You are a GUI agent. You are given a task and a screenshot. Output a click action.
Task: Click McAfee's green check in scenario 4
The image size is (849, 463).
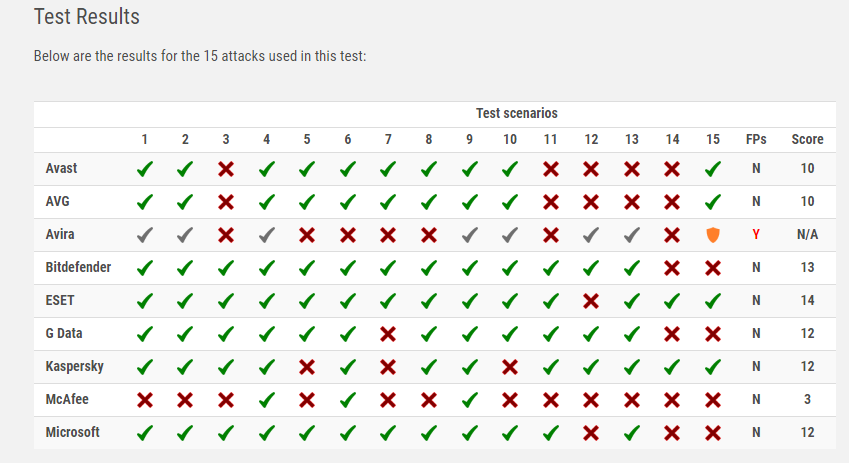pos(266,400)
